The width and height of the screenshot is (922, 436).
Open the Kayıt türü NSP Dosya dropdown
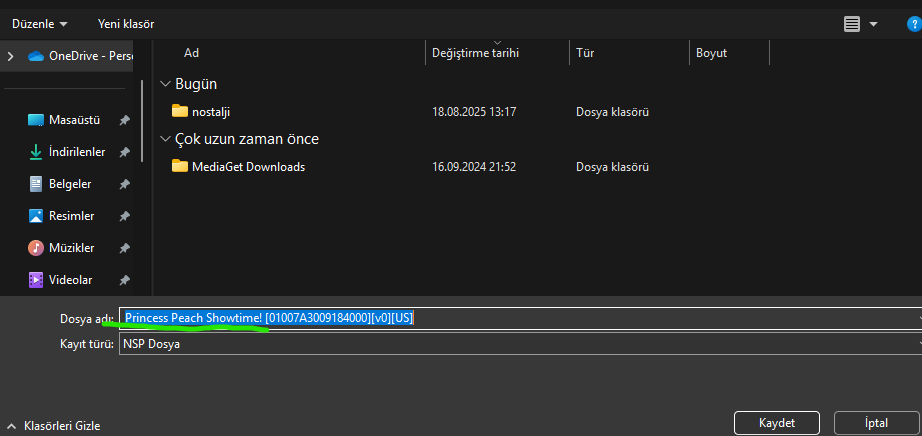tap(520, 344)
